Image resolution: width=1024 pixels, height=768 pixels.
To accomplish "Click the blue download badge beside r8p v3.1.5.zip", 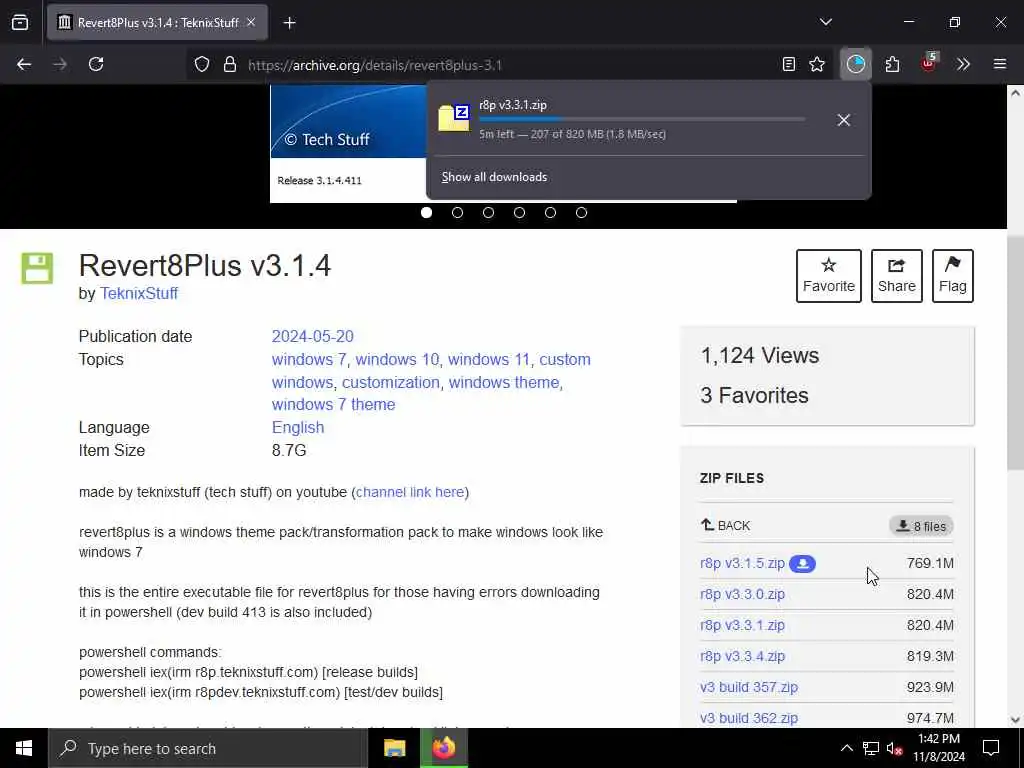I will coord(802,564).
